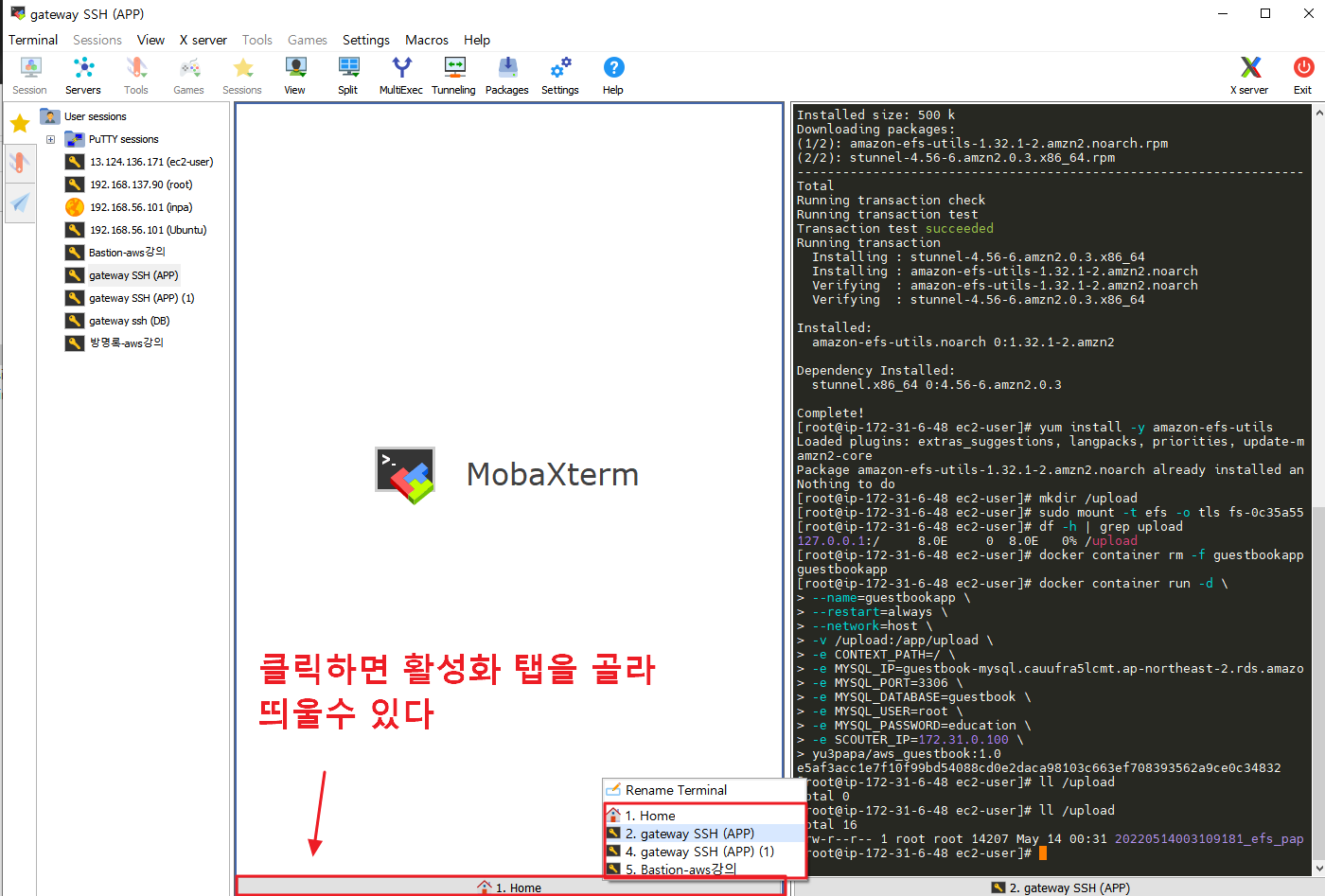Enable MultiExec mode icon
The height and width of the screenshot is (896, 1325).
[x=401, y=76]
